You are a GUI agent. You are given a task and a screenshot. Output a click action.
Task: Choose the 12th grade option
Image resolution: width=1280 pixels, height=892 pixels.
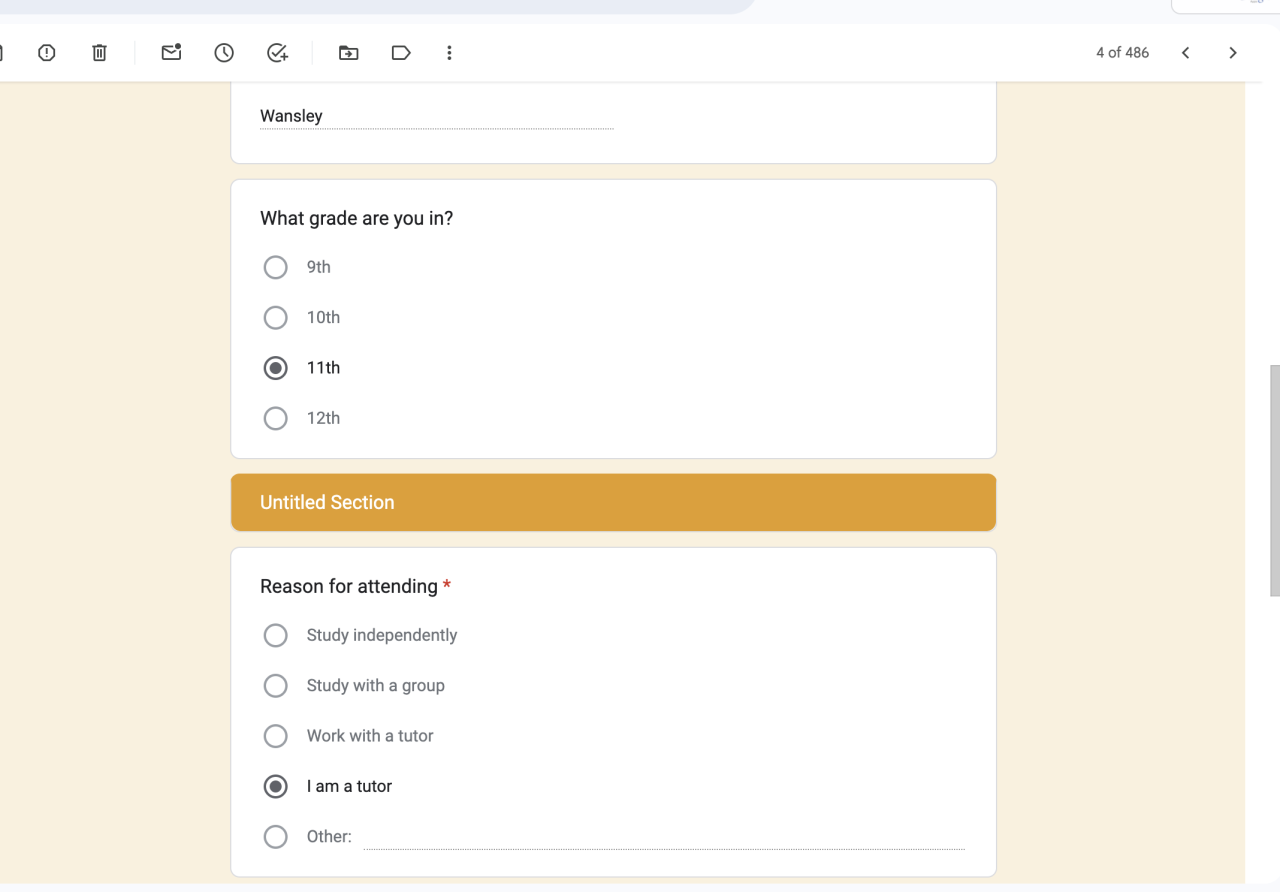[x=275, y=418]
